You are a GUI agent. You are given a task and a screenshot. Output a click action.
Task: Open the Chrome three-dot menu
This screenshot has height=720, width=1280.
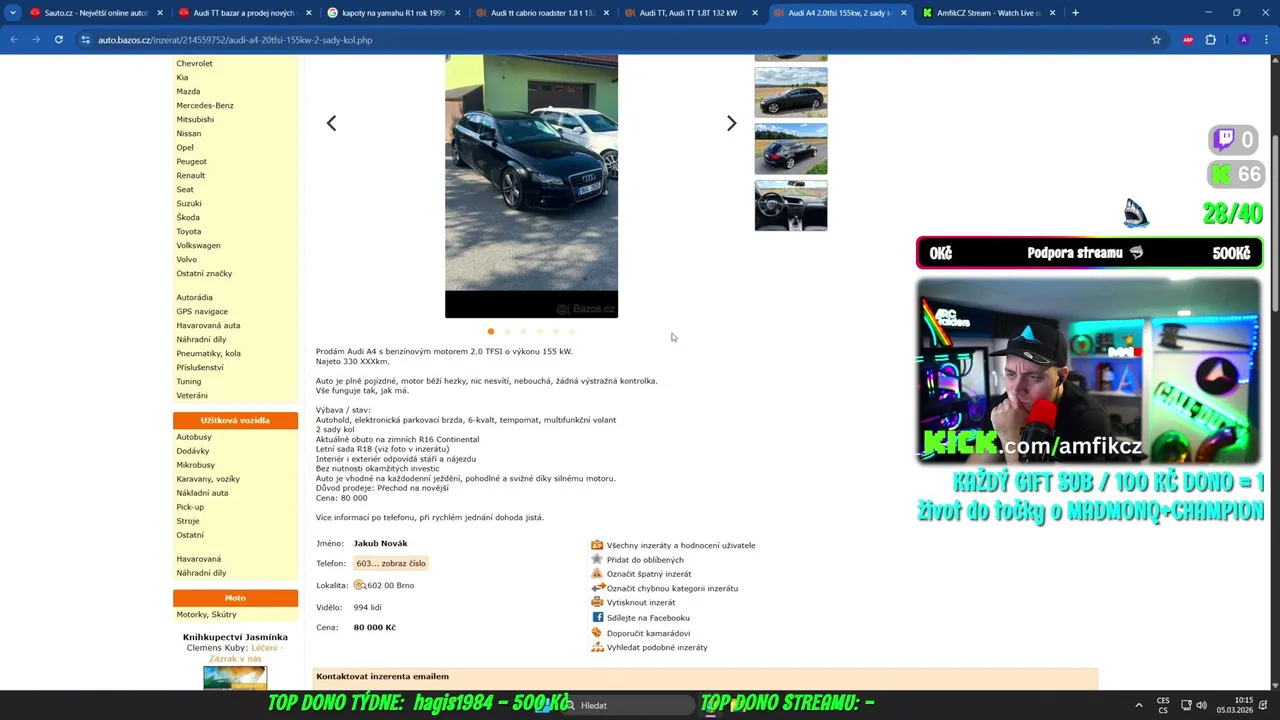click(x=1265, y=40)
